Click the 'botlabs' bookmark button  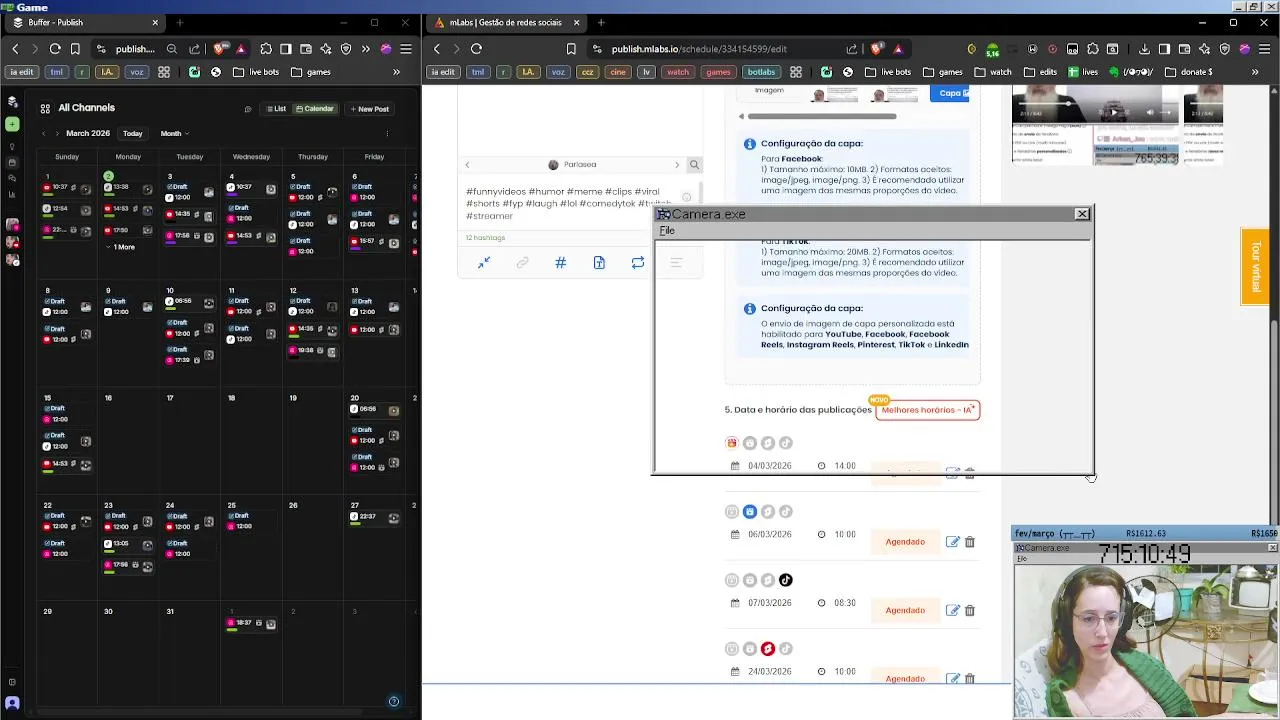coord(761,72)
